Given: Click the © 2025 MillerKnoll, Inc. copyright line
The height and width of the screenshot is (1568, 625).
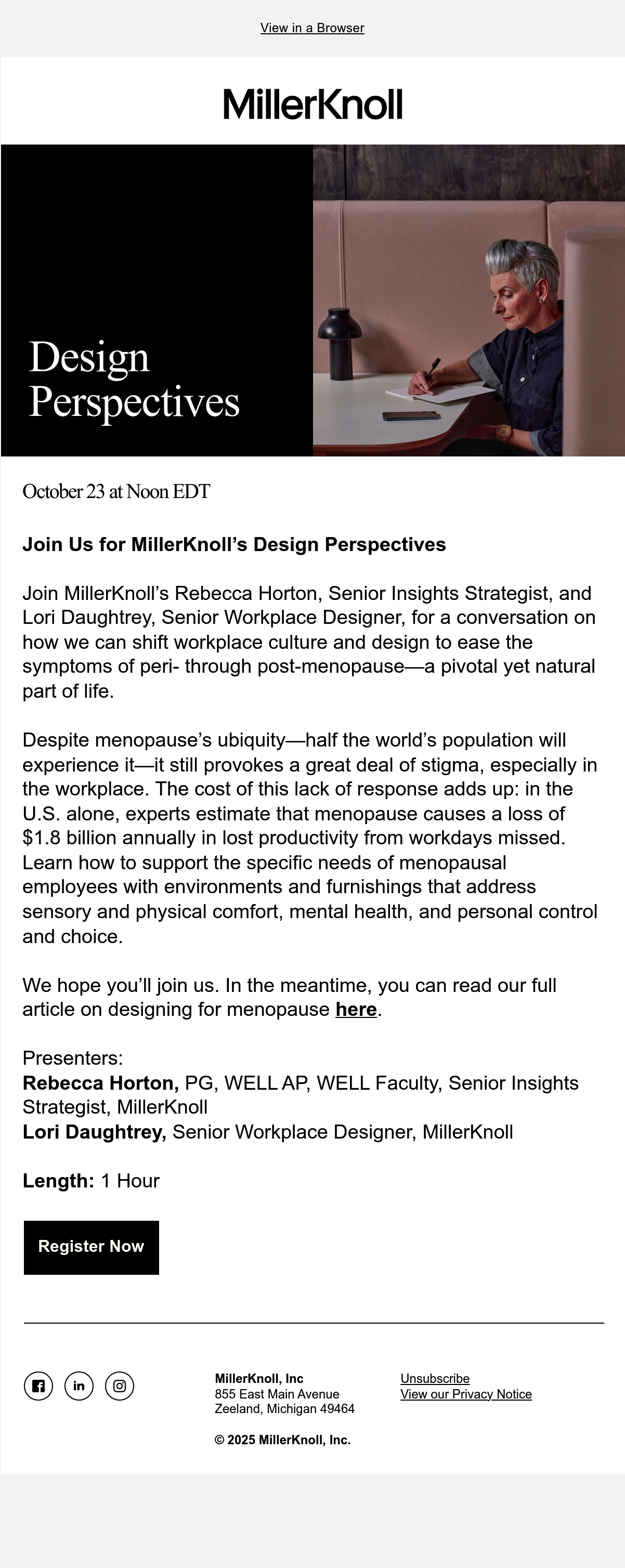Looking at the screenshot, I should click(282, 1440).
